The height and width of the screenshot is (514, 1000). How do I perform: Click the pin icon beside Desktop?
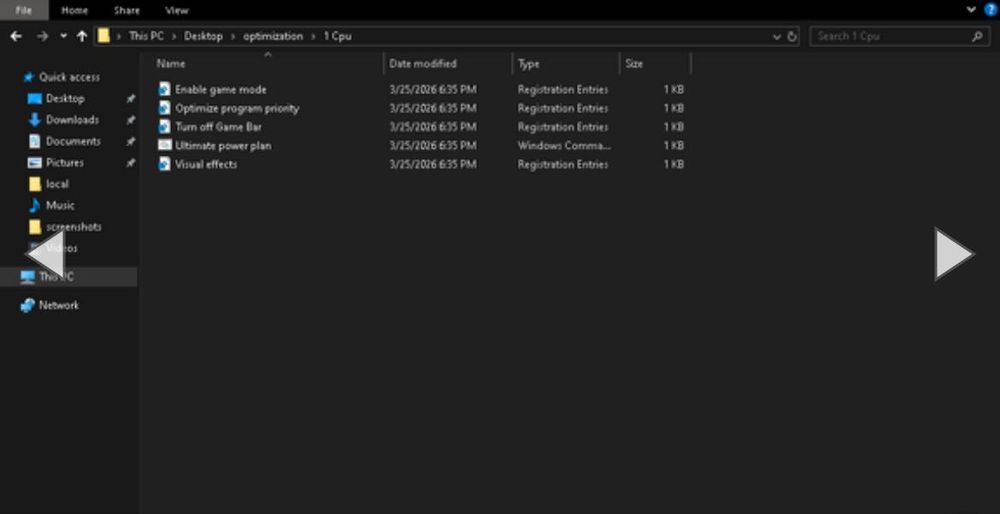(130, 99)
